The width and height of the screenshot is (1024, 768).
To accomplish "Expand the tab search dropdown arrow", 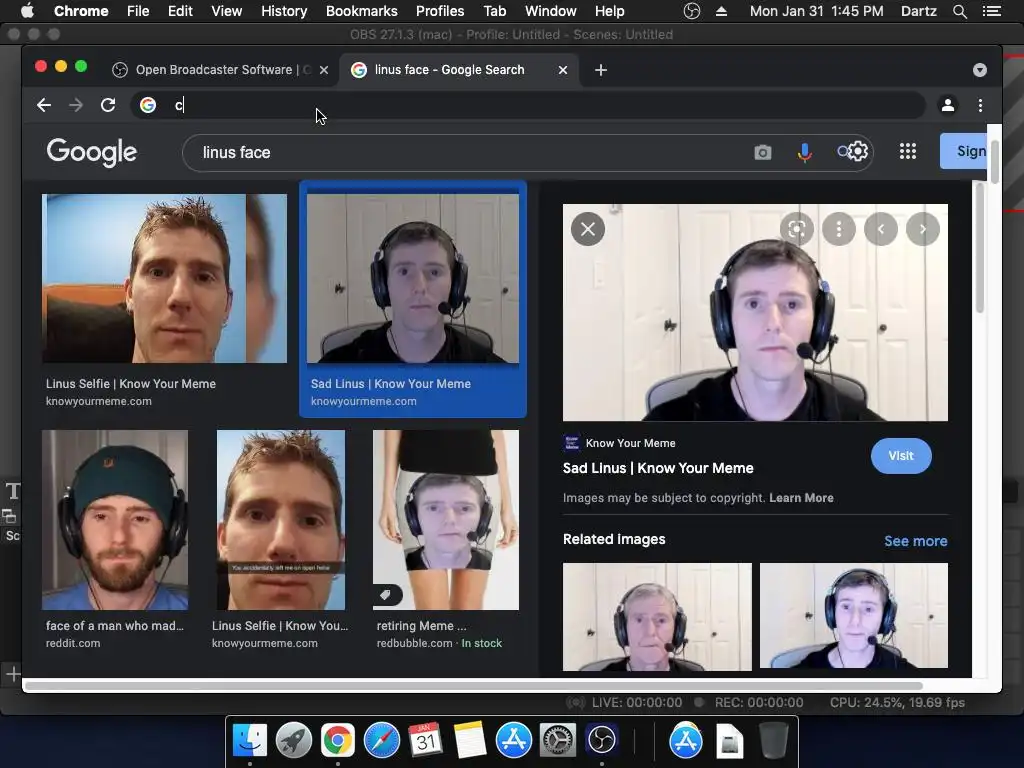I will (980, 70).
